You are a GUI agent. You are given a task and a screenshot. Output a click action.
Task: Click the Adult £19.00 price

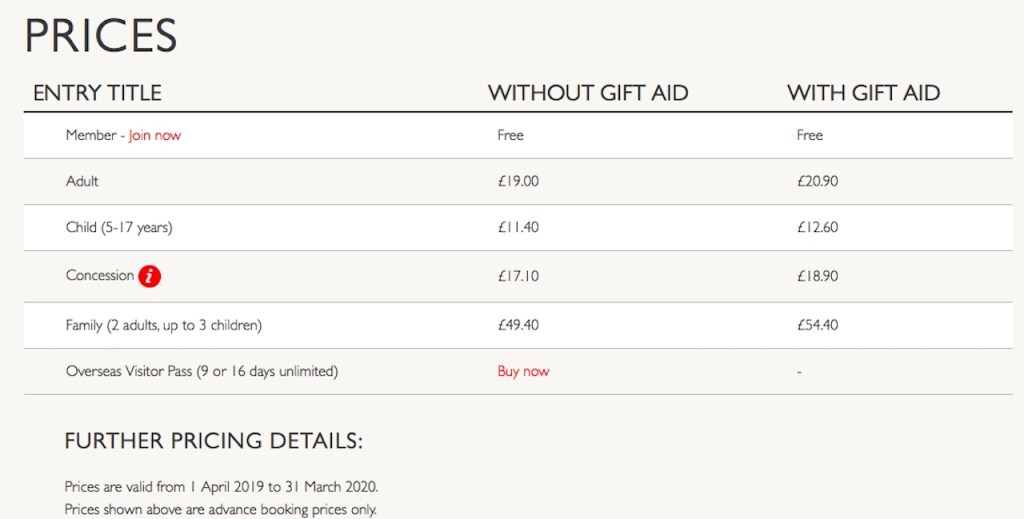point(518,181)
